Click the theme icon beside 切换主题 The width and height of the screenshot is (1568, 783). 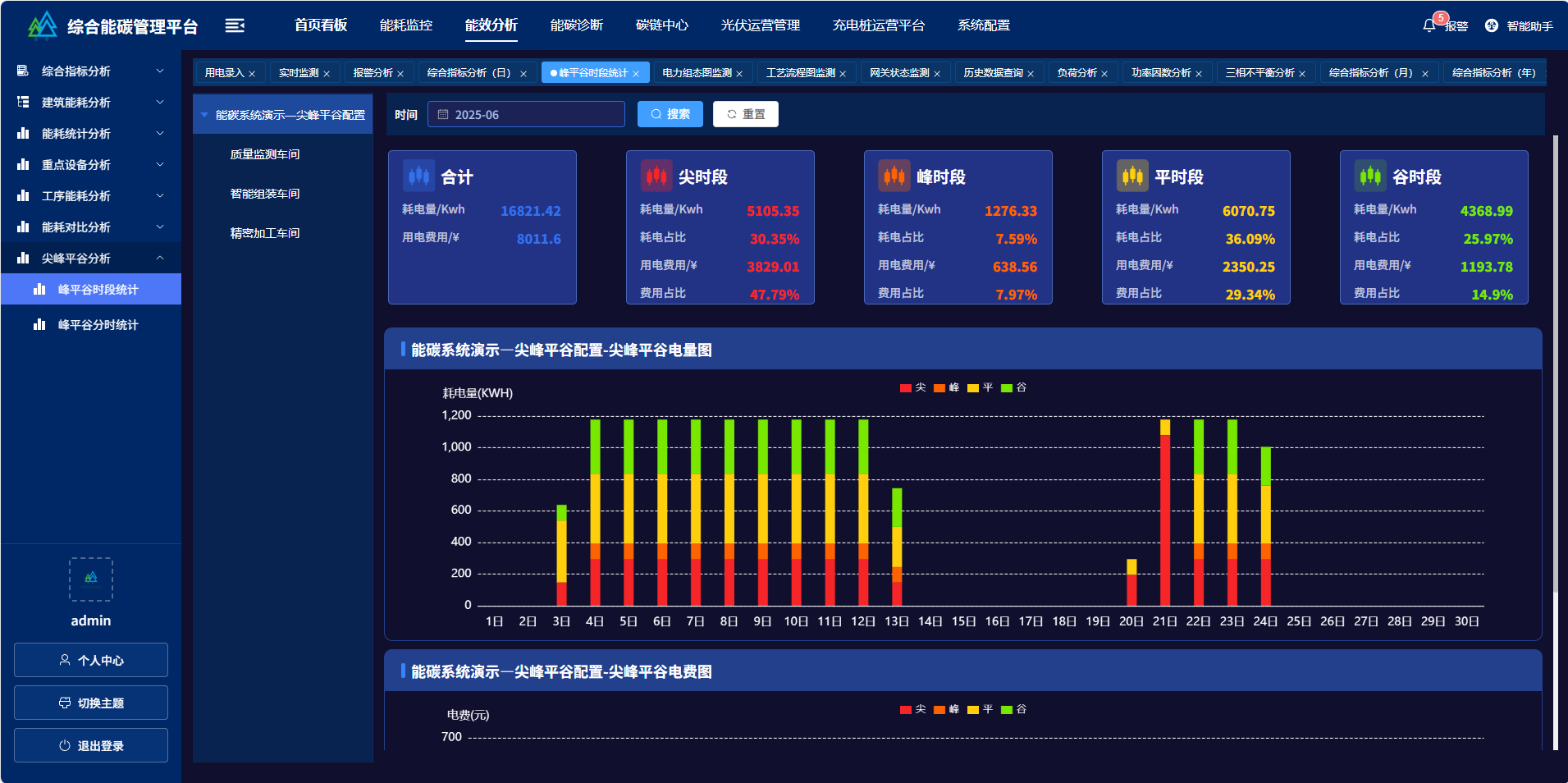(x=66, y=702)
